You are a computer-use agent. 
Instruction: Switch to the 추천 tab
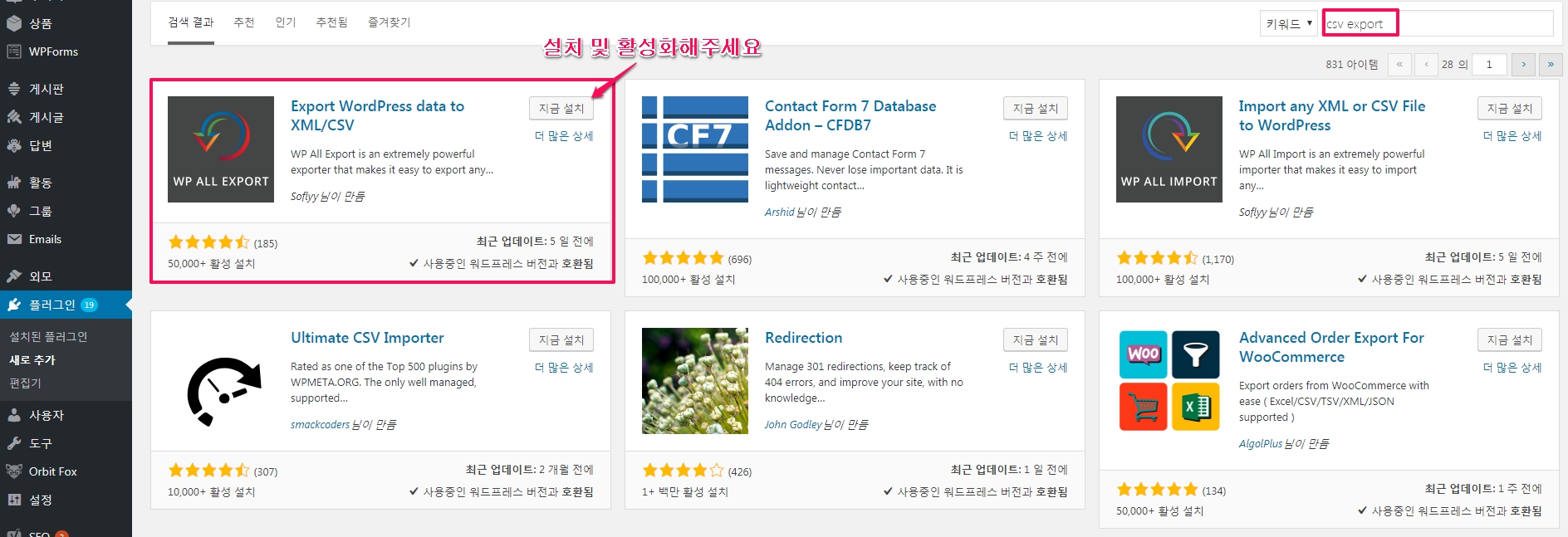tap(244, 22)
